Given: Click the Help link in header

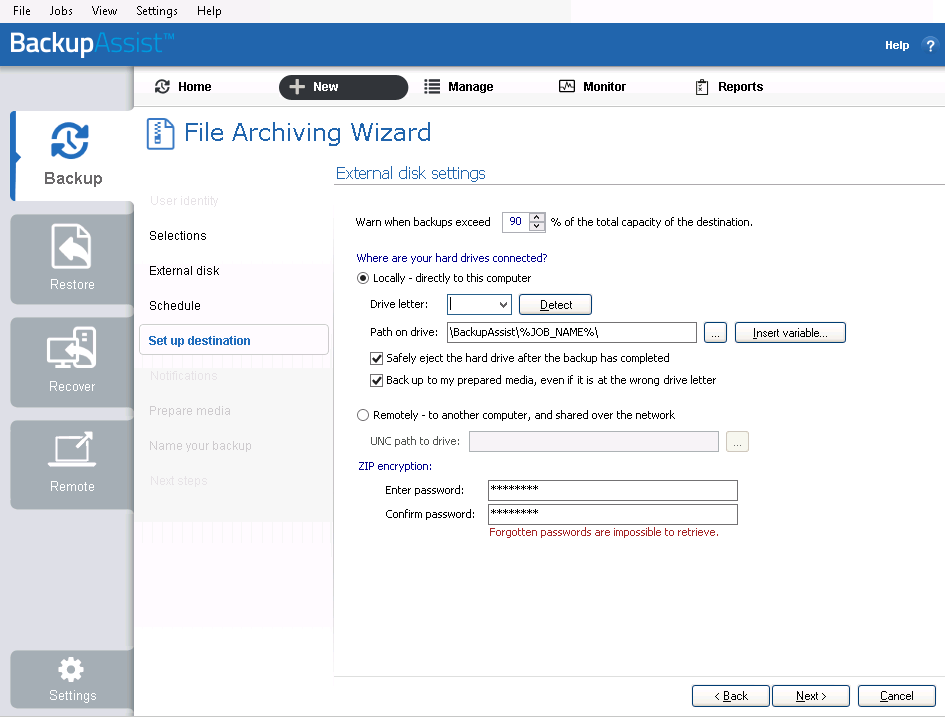Looking at the screenshot, I should tap(897, 45).
